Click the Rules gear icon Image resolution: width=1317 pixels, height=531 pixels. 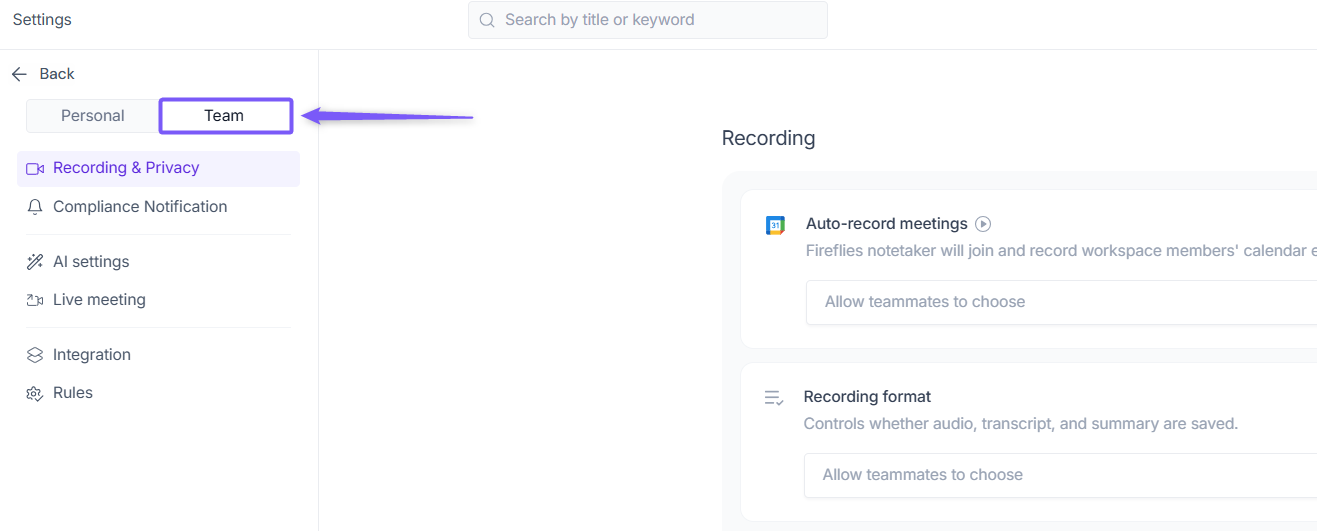pos(35,394)
